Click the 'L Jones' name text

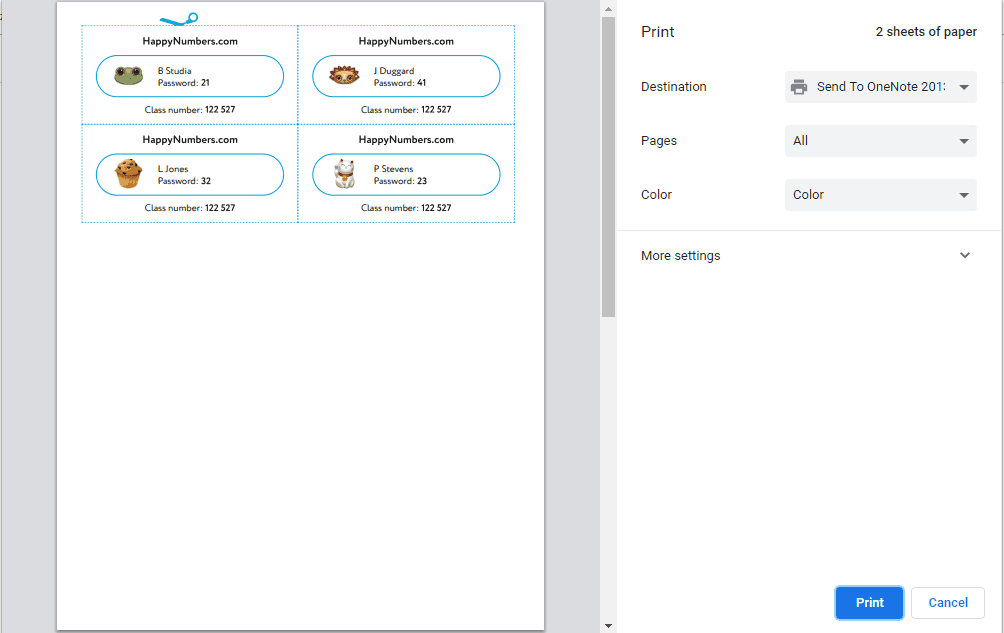tap(173, 169)
